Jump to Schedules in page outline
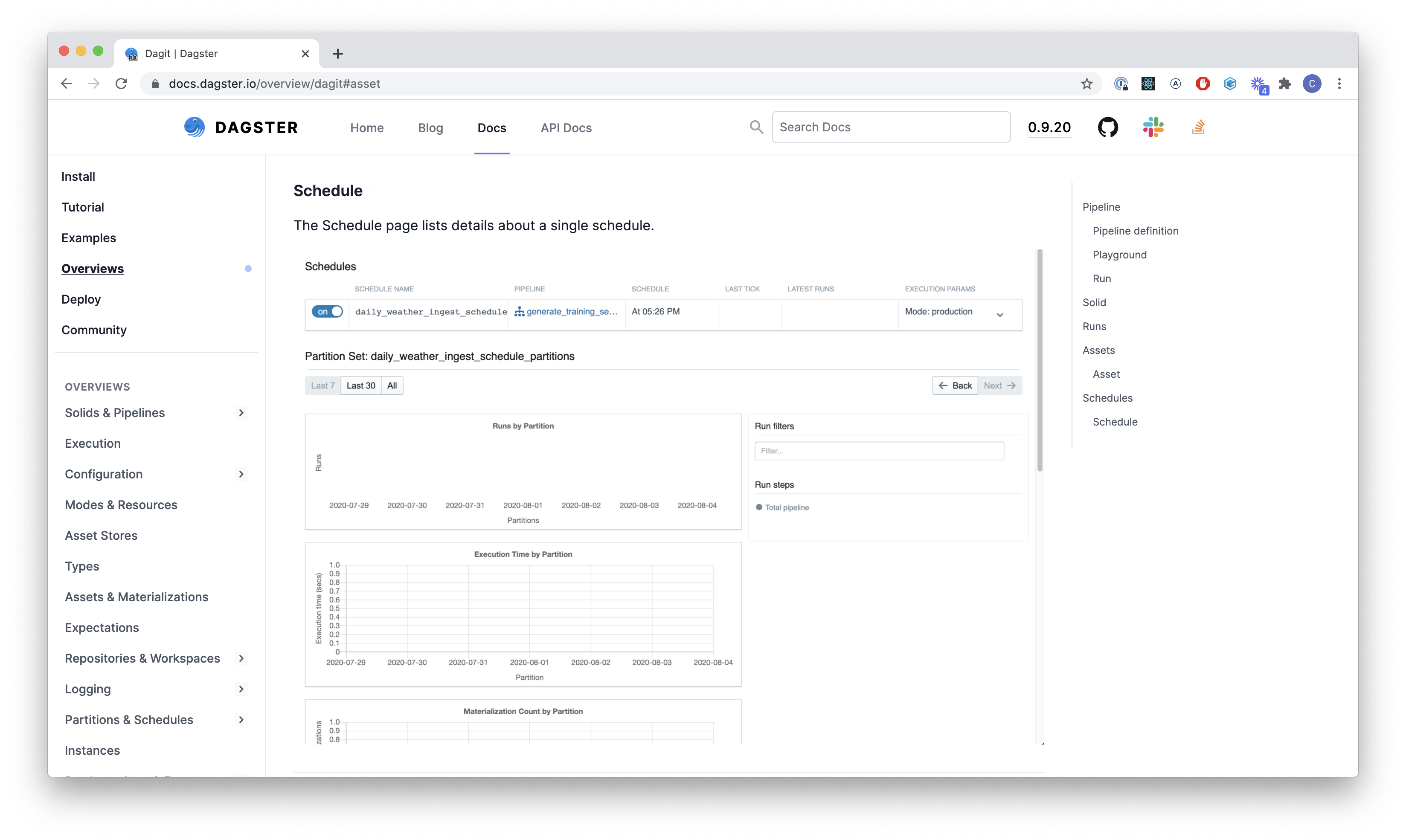The height and width of the screenshot is (840, 1406). 1107,398
